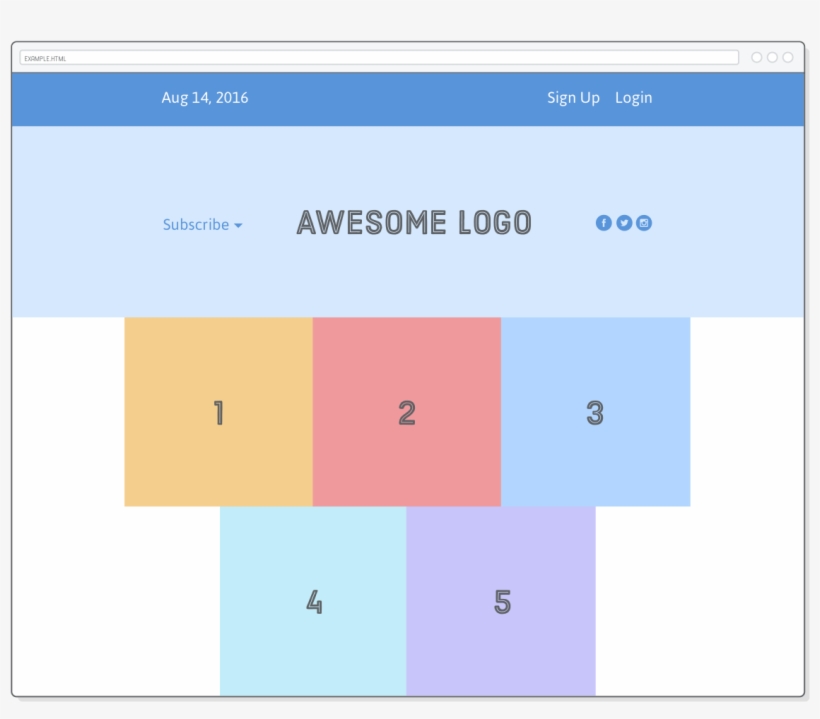Click the purple block numbered 5

[x=501, y=601]
